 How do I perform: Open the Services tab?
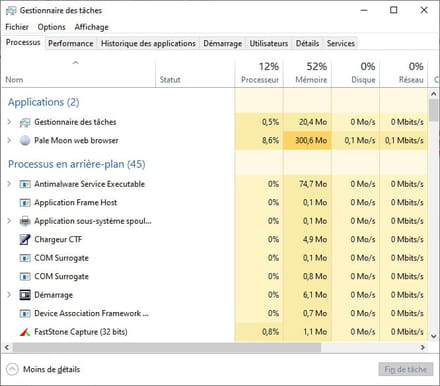coord(340,43)
